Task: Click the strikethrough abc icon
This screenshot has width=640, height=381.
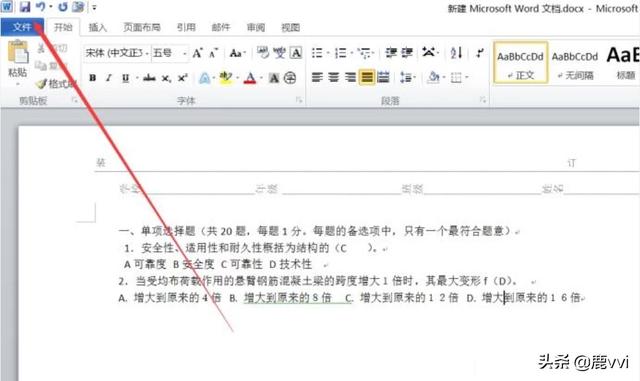Action: coord(149,78)
